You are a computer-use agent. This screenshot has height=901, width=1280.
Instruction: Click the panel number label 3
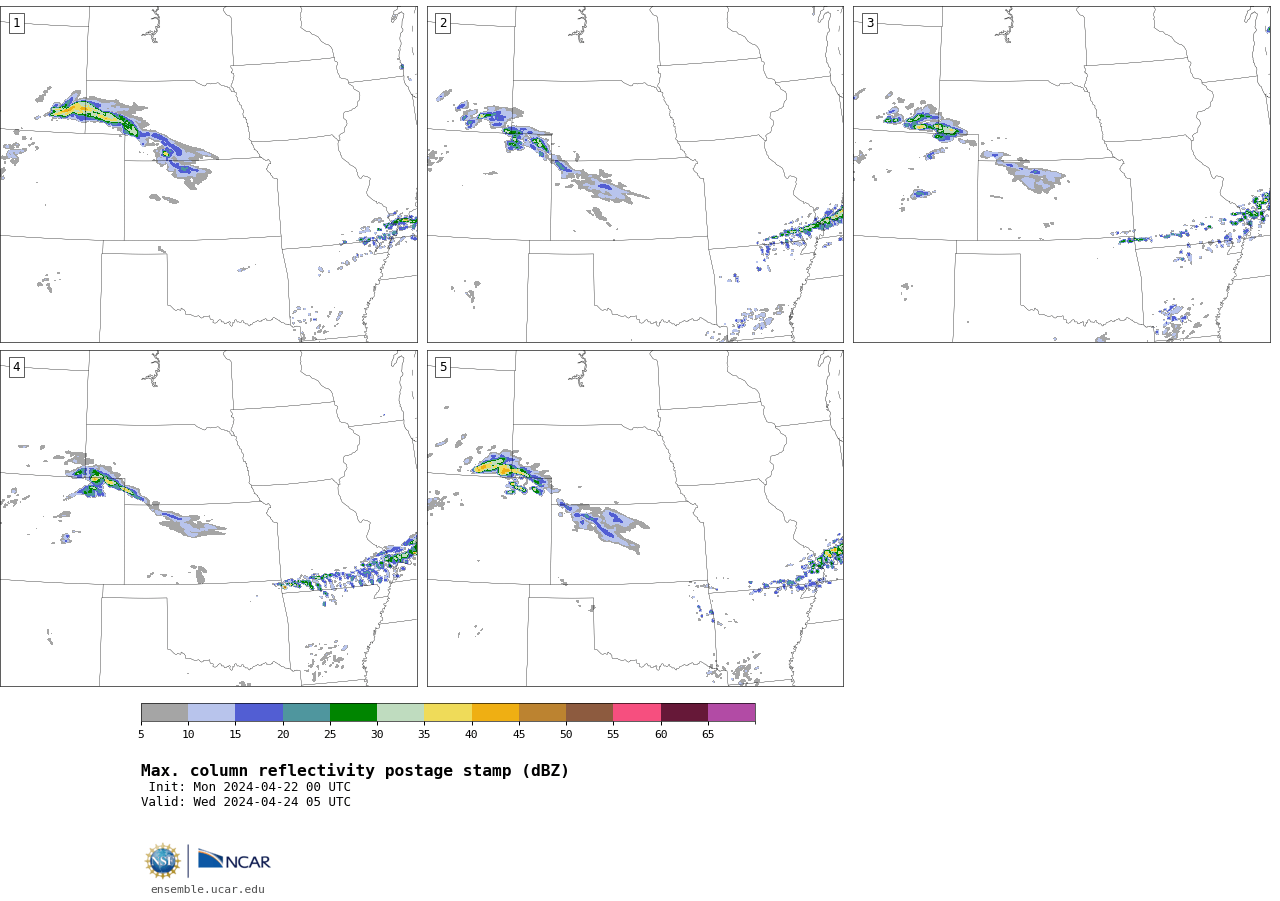869,23
